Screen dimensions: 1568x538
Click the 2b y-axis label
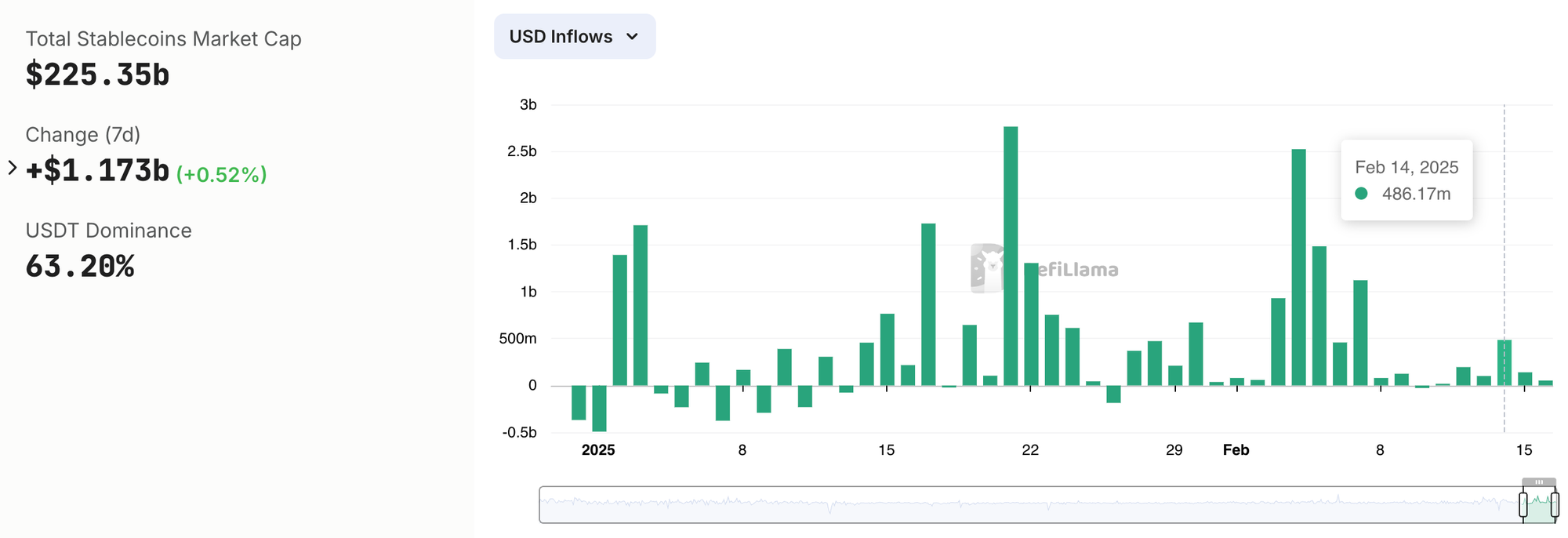[528, 198]
